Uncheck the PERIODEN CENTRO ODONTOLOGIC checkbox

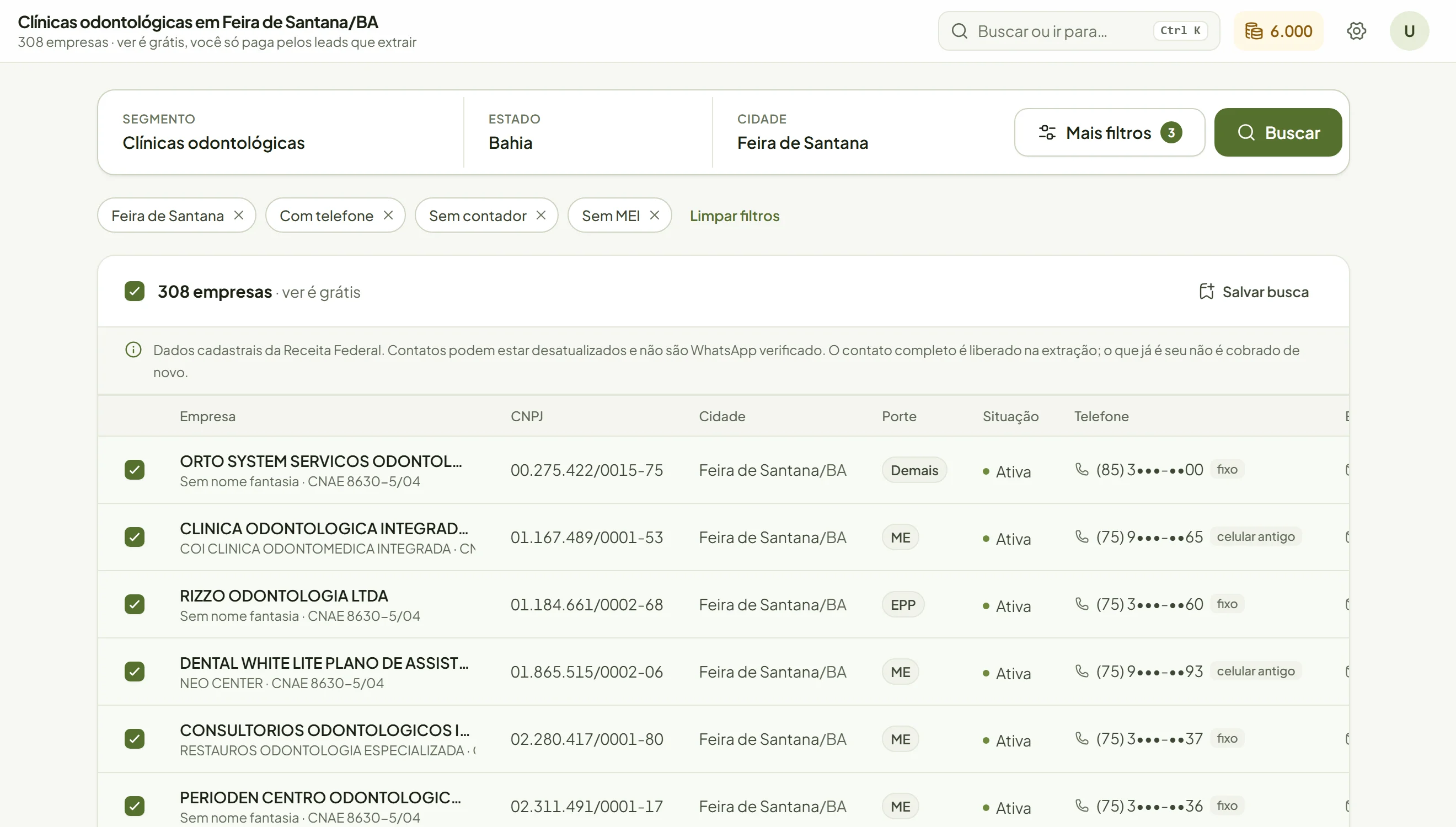(x=135, y=805)
